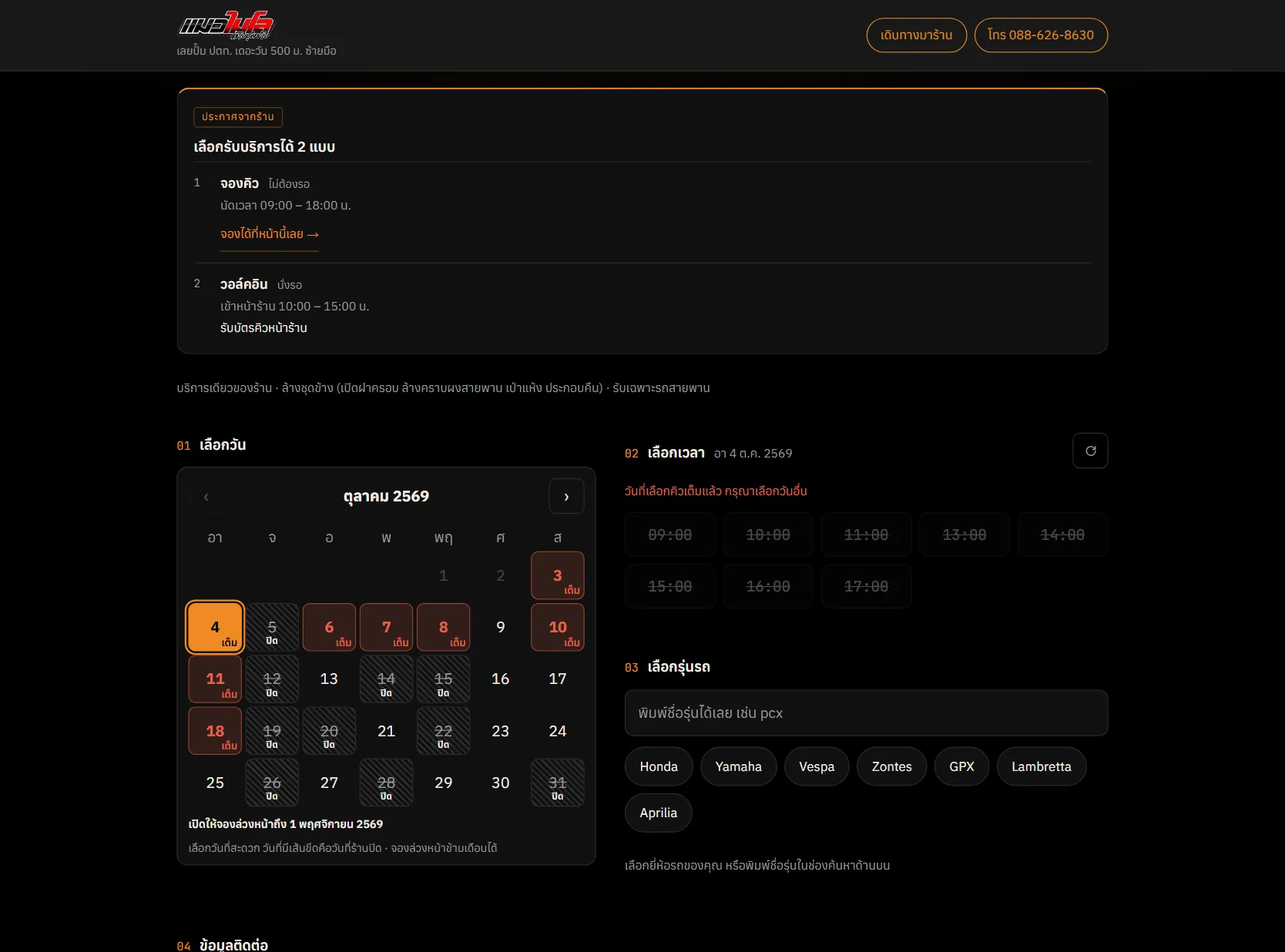Select the 15:00 time slot
The image size is (1285, 952).
pyautogui.click(x=669, y=586)
